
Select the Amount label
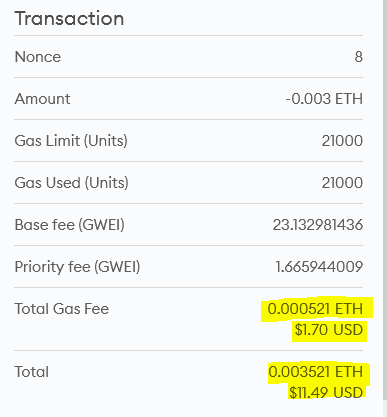[42, 99]
